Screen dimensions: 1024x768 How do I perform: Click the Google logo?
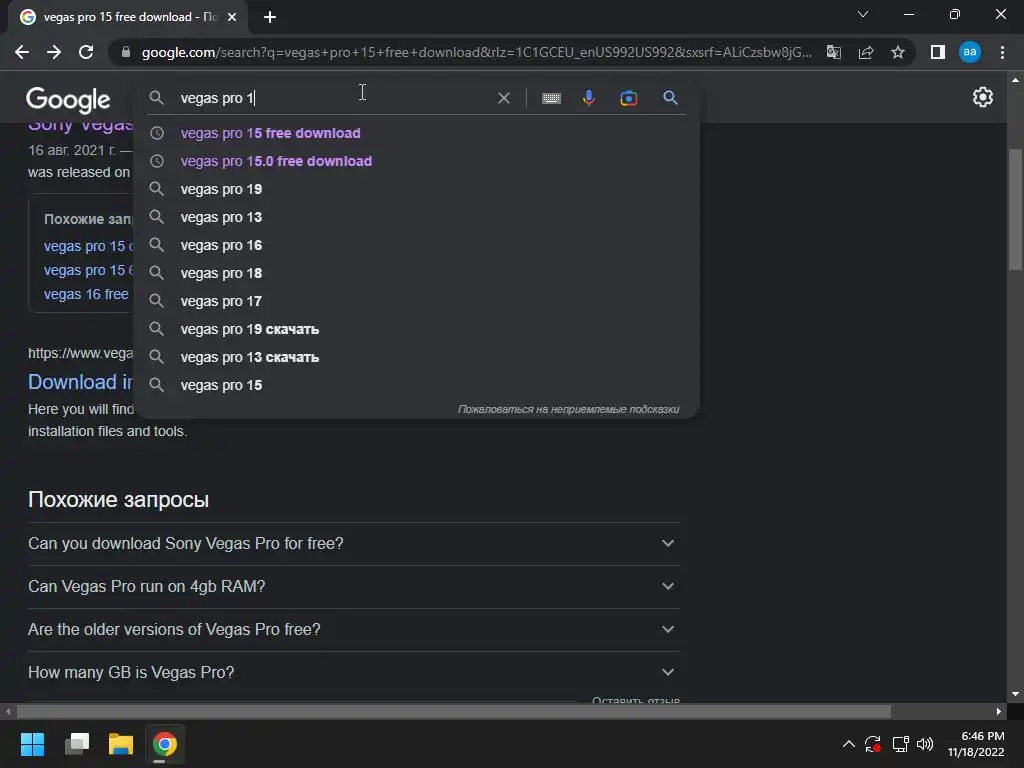68,99
